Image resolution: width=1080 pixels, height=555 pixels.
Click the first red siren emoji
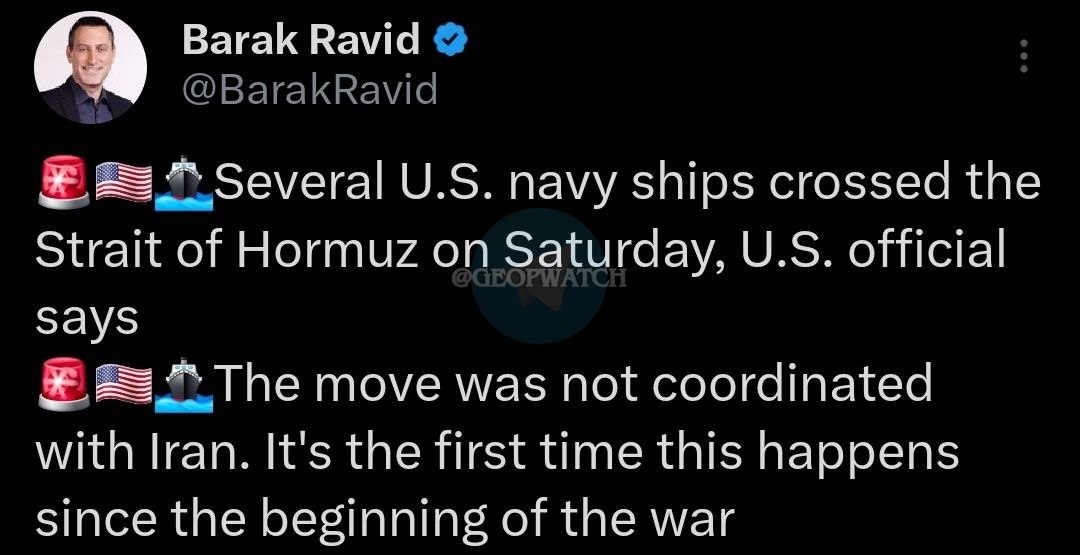(x=62, y=184)
